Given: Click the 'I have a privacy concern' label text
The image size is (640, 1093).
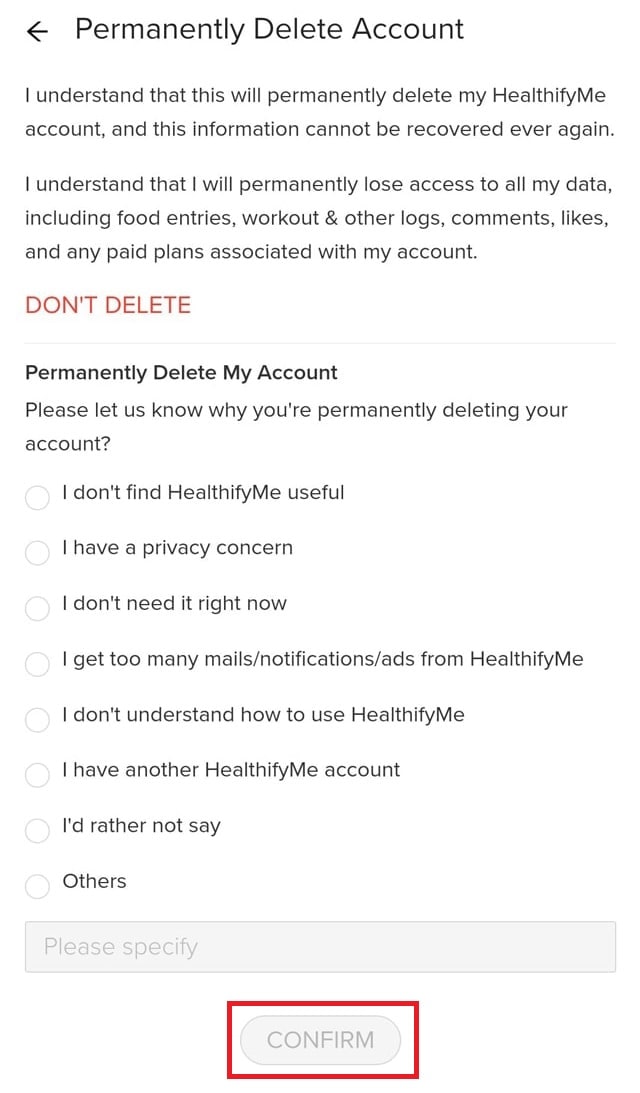Looking at the screenshot, I should click(176, 547).
